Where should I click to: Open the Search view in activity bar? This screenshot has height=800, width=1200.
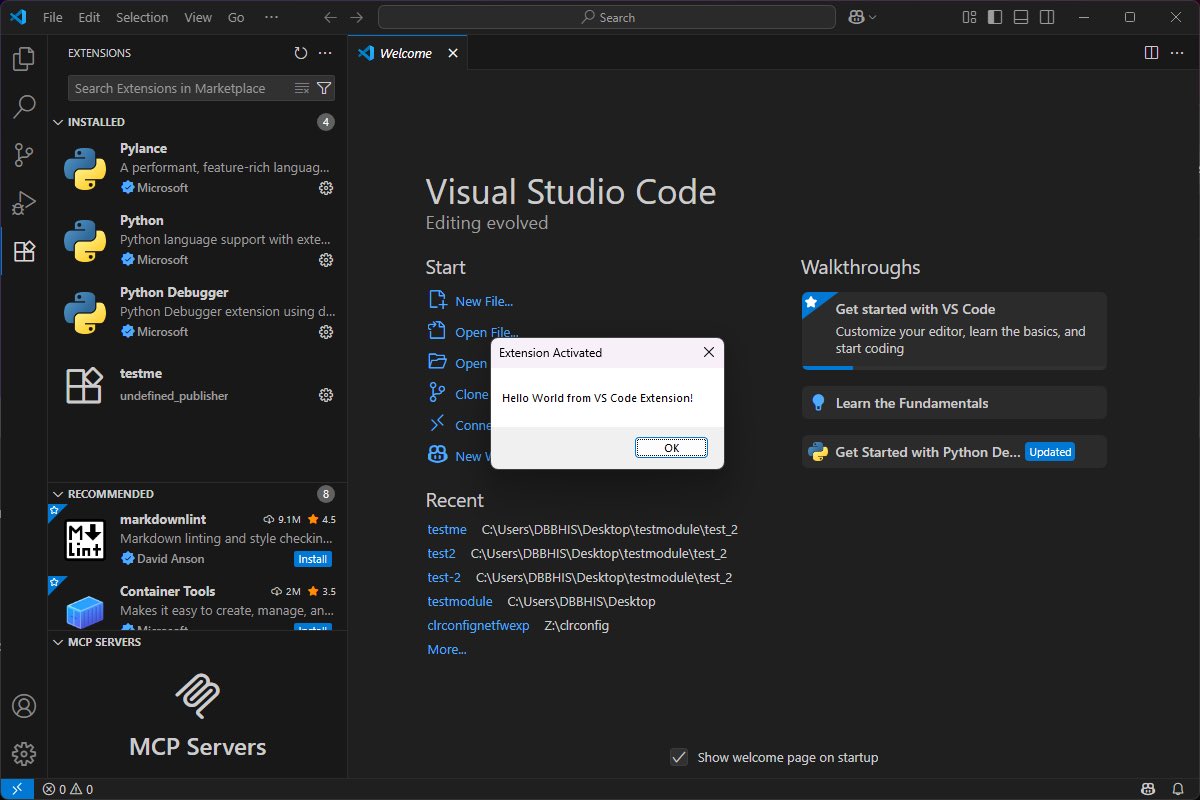click(24, 107)
